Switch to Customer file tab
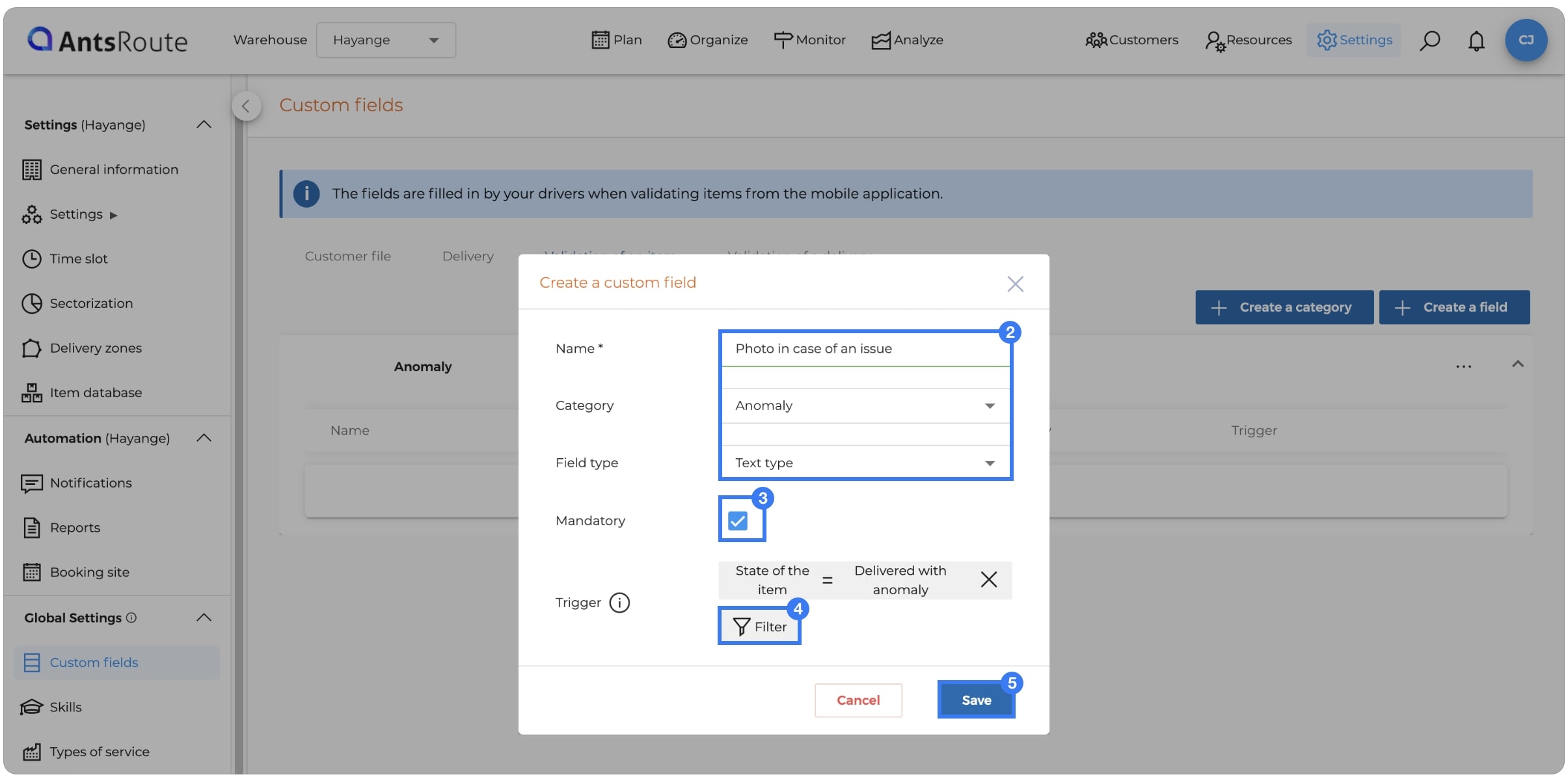The image size is (1568, 781). pyautogui.click(x=348, y=256)
